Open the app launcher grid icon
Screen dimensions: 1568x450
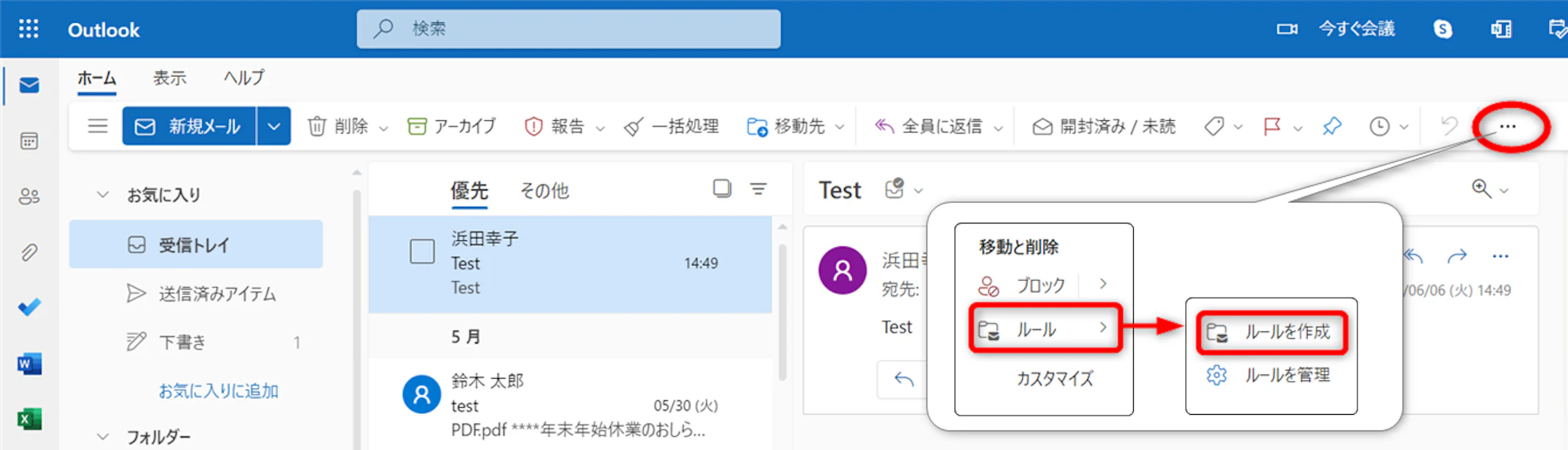pos(28,29)
